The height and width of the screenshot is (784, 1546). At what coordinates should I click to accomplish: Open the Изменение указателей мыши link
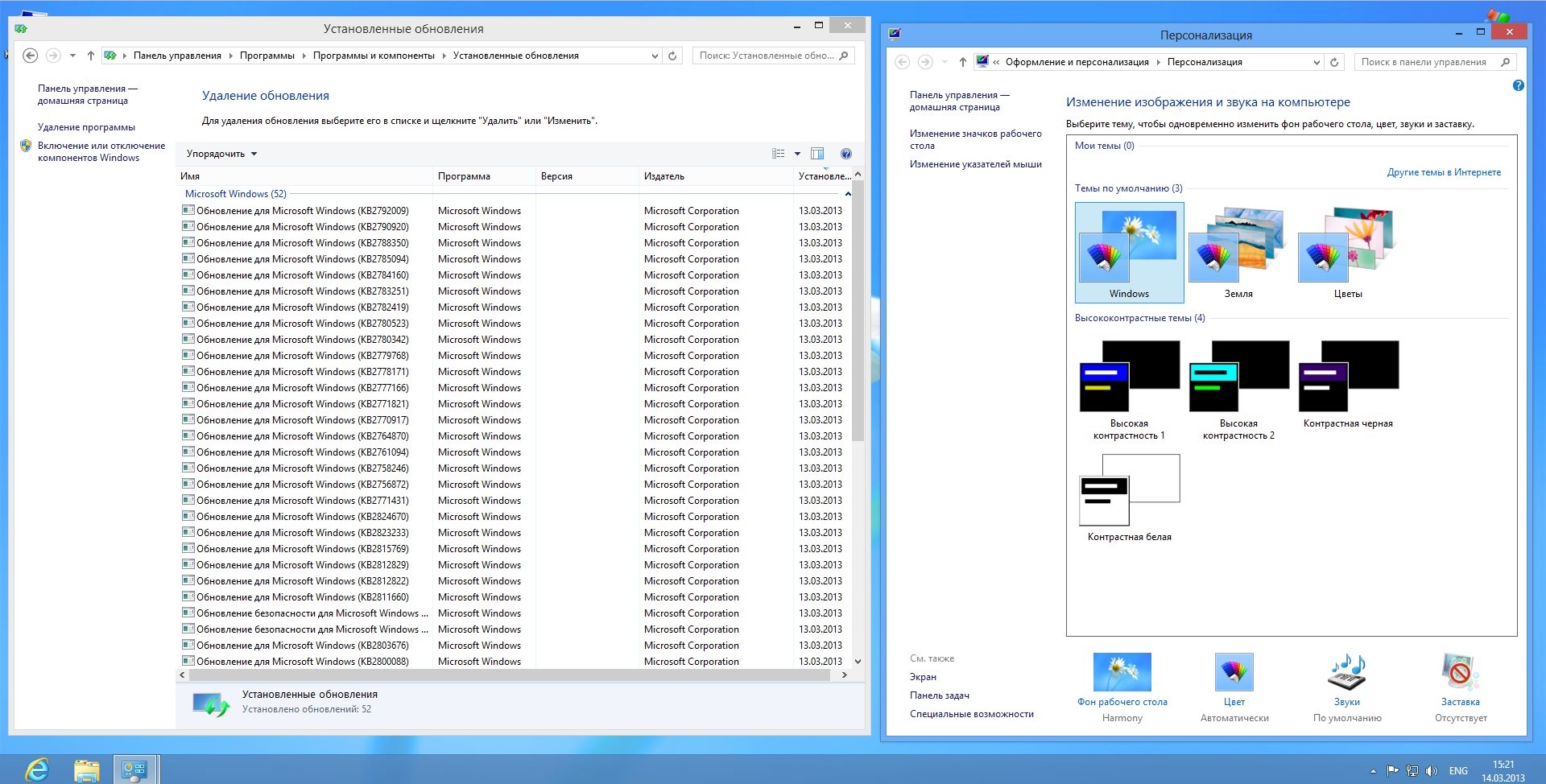coord(975,164)
